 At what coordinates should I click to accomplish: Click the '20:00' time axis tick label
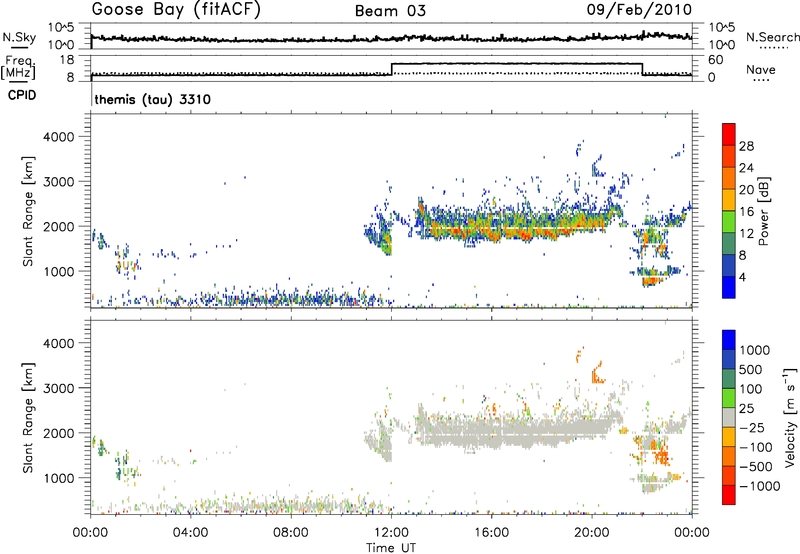(591, 533)
